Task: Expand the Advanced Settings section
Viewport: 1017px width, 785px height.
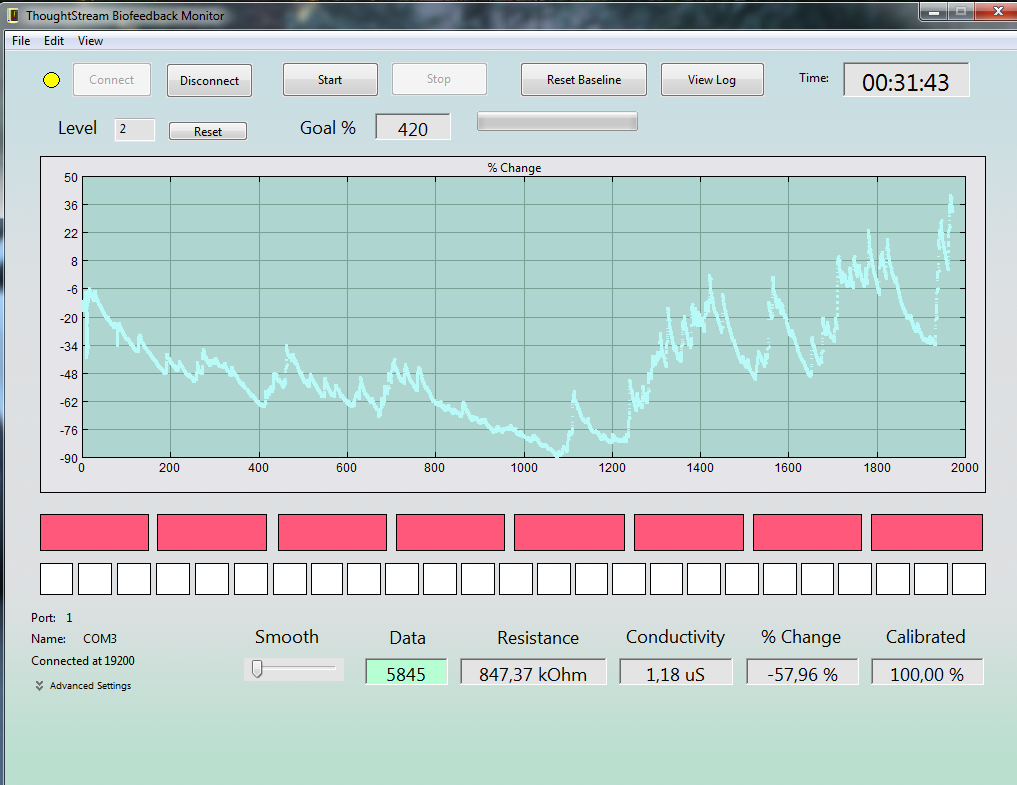Action: click(x=84, y=686)
